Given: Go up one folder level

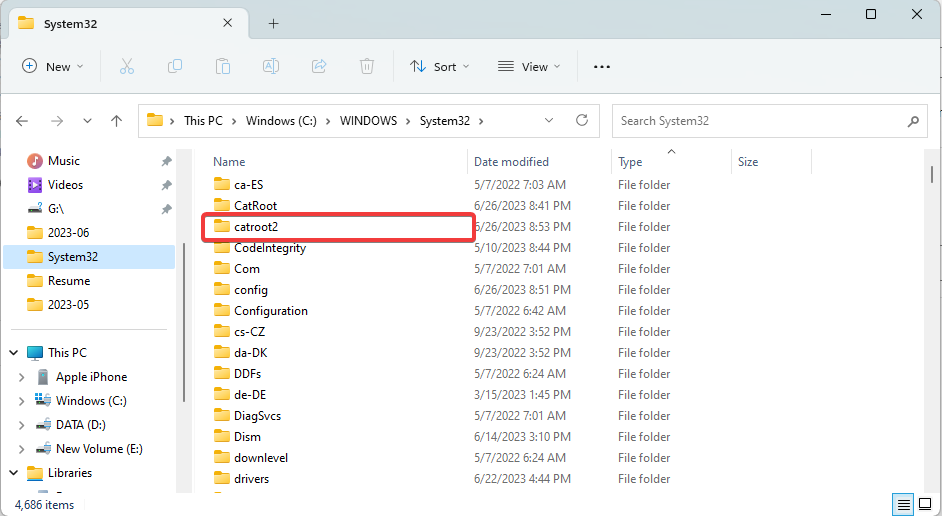Looking at the screenshot, I should pos(116,121).
